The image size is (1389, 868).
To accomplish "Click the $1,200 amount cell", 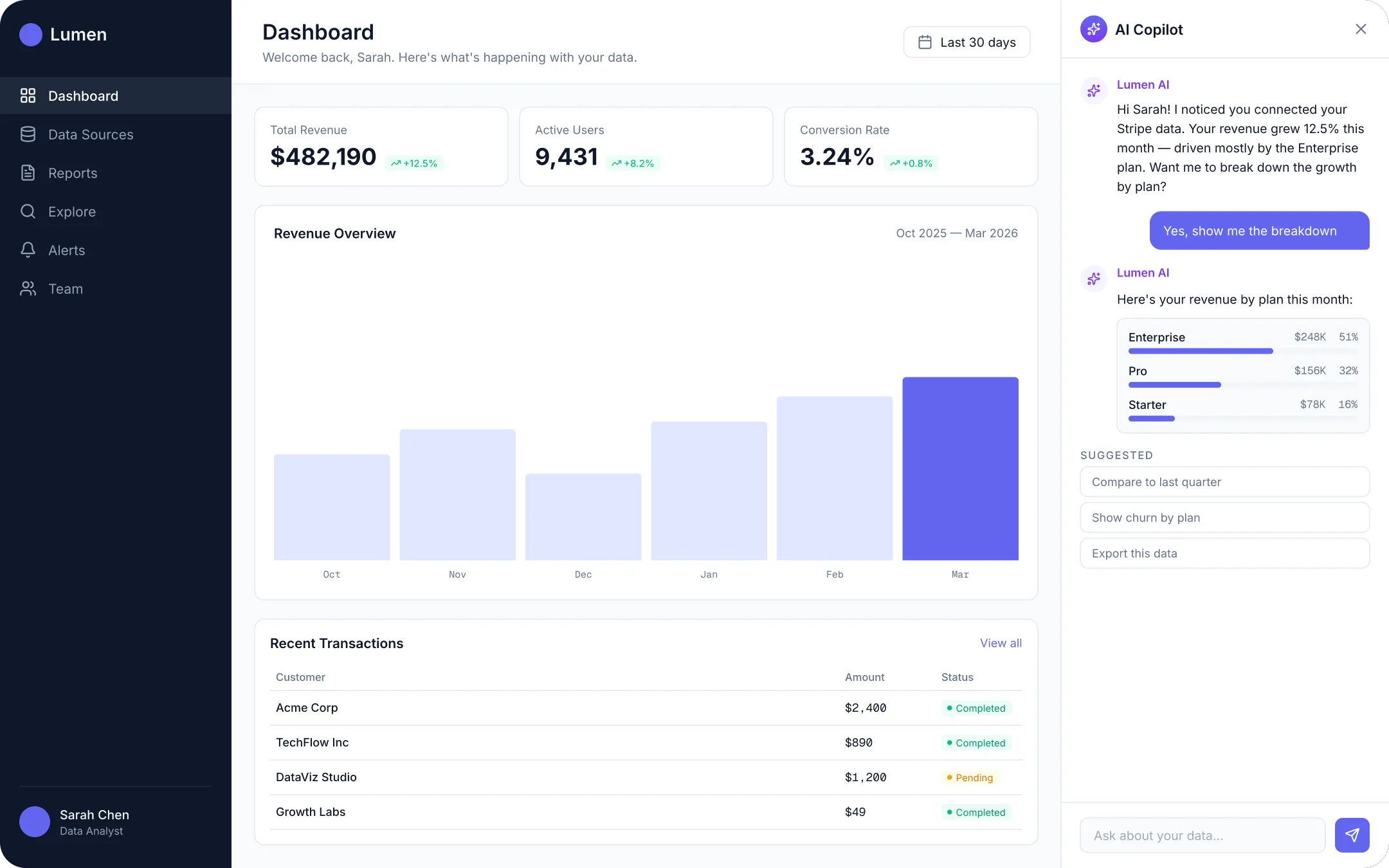I will 866,777.
